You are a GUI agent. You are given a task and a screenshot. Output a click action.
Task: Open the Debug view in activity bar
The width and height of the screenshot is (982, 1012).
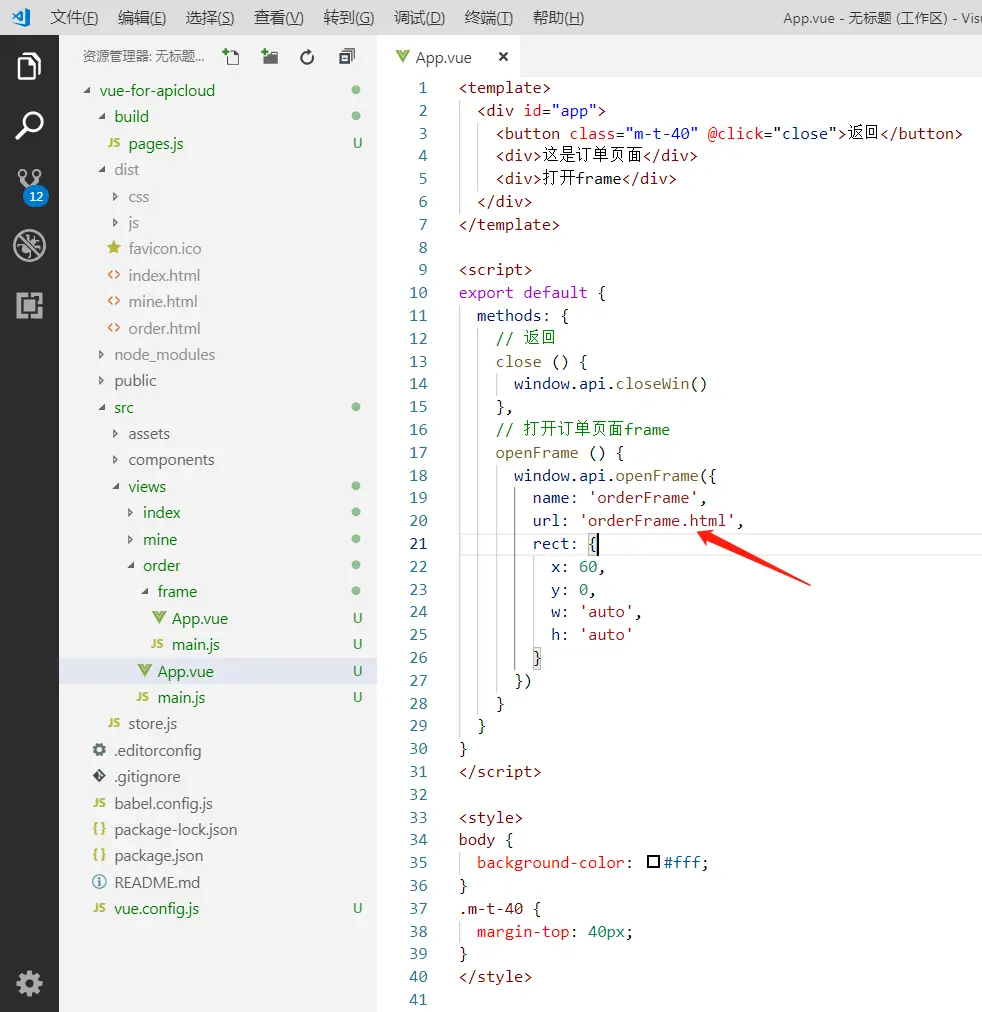[x=29, y=245]
